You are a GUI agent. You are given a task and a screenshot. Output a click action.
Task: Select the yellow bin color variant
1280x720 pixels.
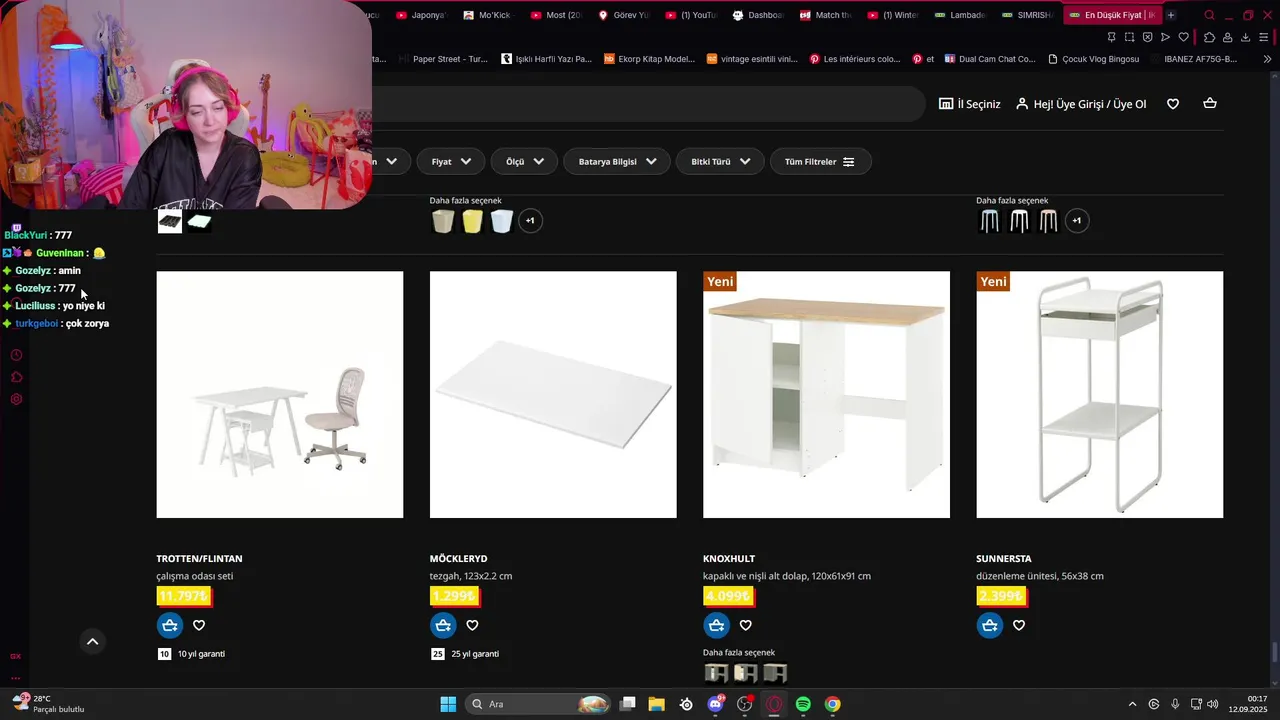pos(472,221)
